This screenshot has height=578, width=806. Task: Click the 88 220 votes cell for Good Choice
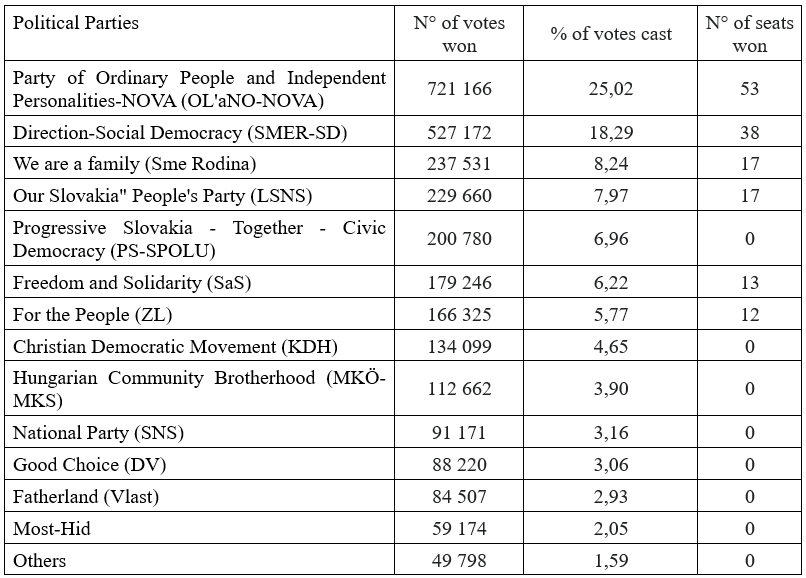[x=459, y=464]
